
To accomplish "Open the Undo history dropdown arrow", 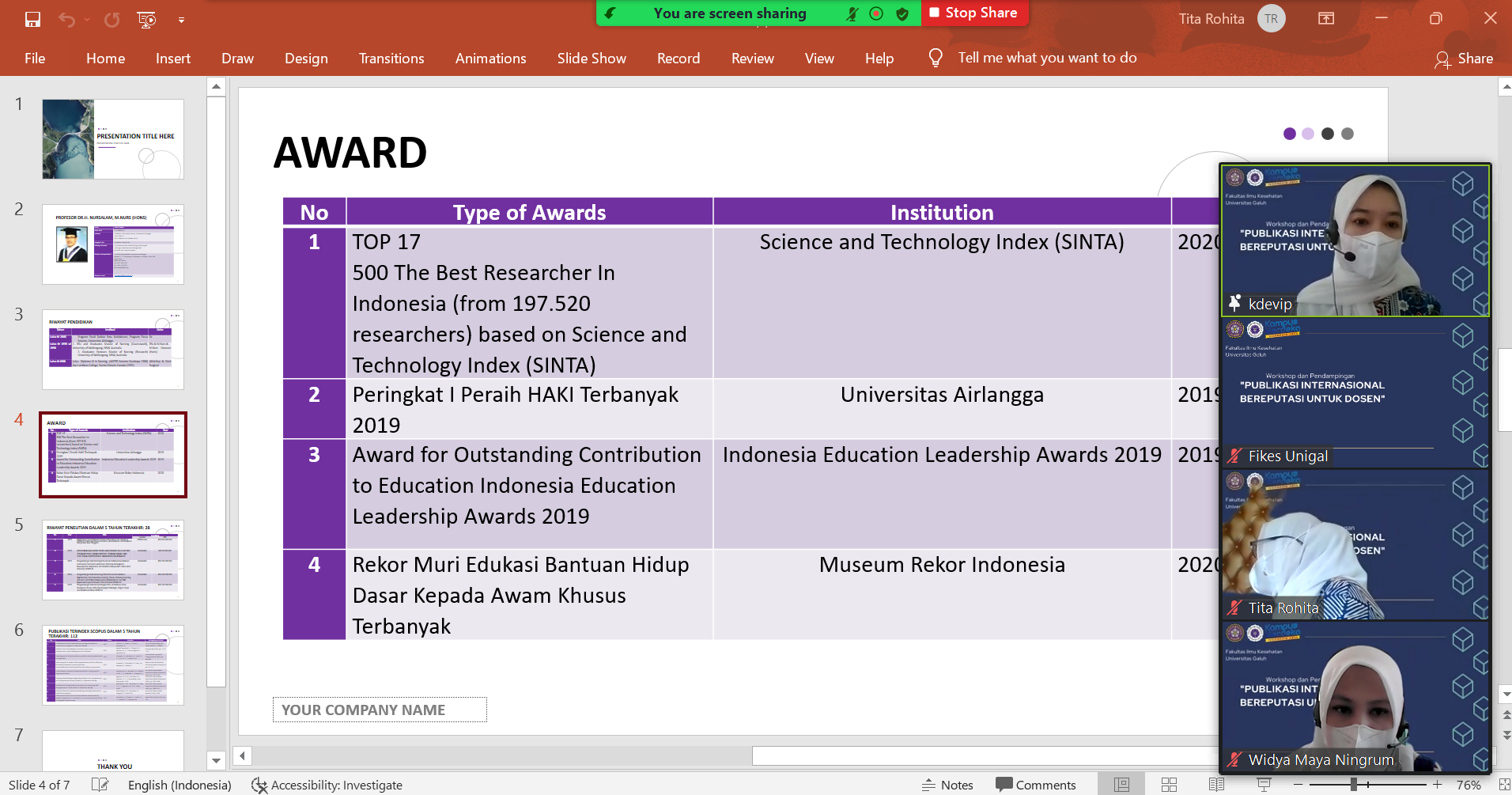I will click(87, 20).
